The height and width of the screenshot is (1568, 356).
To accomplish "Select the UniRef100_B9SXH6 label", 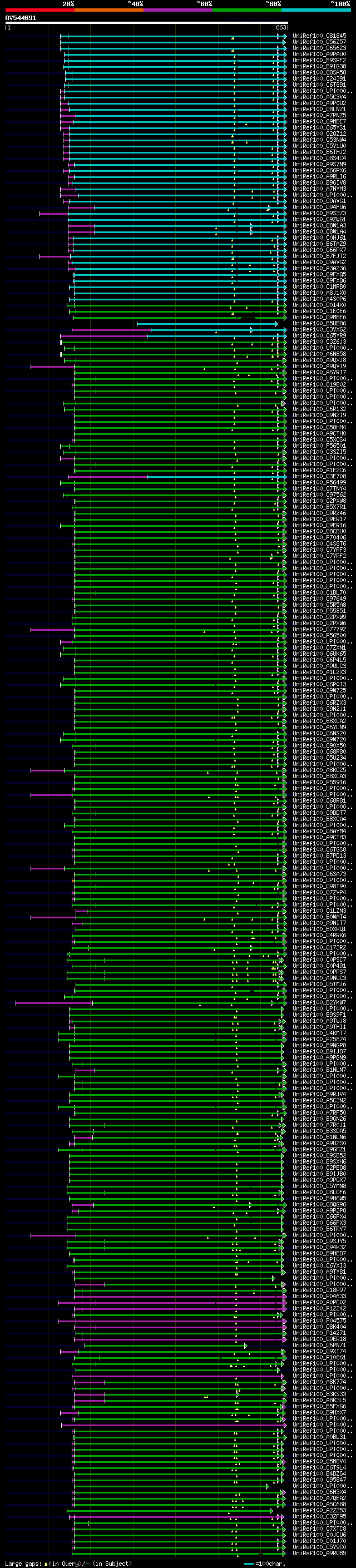I will (x=319, y=1161).
